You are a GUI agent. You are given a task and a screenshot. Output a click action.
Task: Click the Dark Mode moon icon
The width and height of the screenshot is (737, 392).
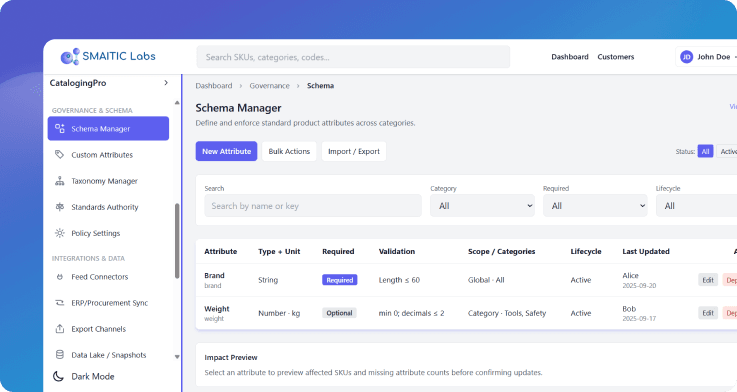58,376
